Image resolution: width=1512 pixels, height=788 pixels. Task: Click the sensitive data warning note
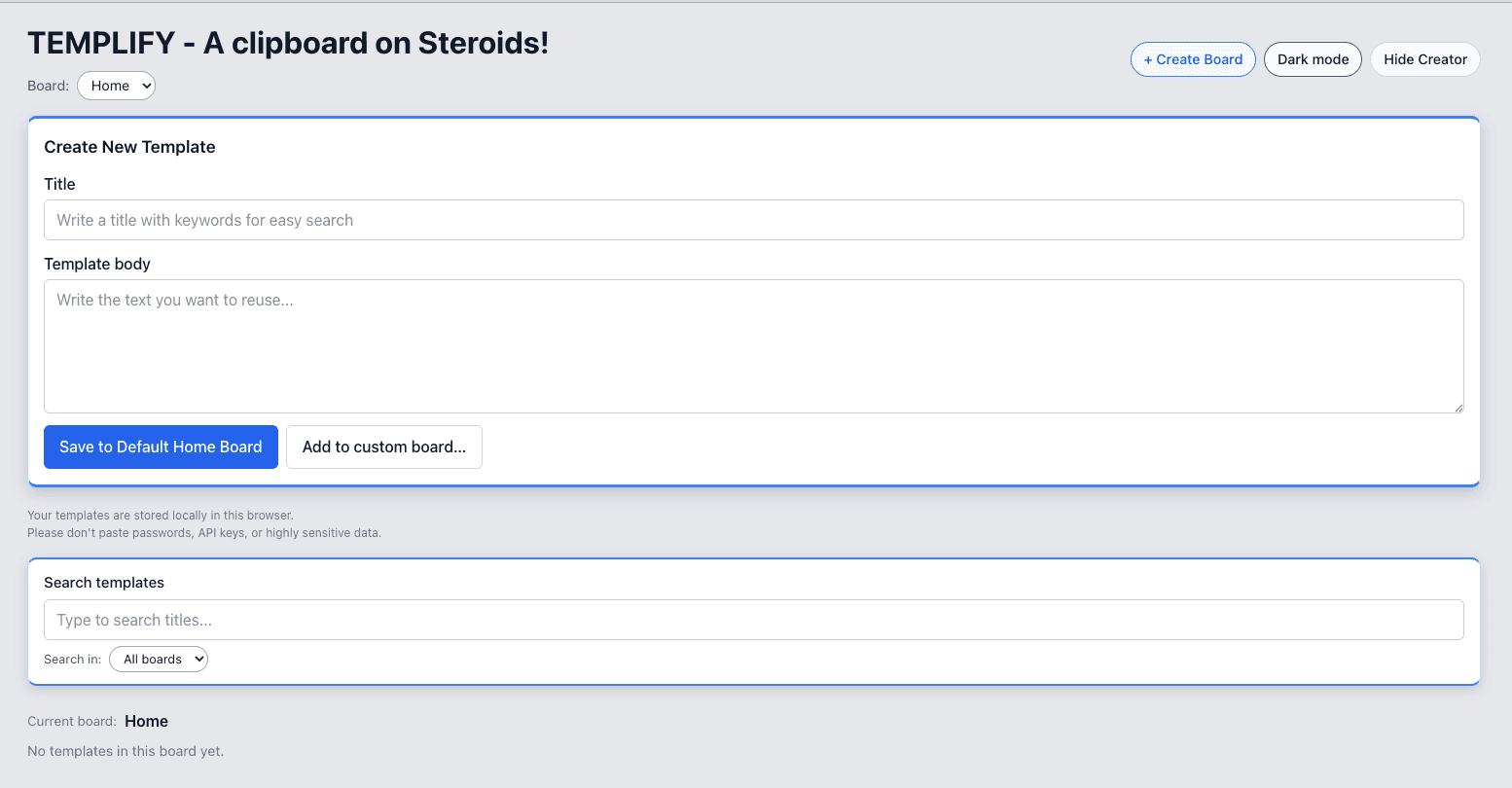coord(204,533)
